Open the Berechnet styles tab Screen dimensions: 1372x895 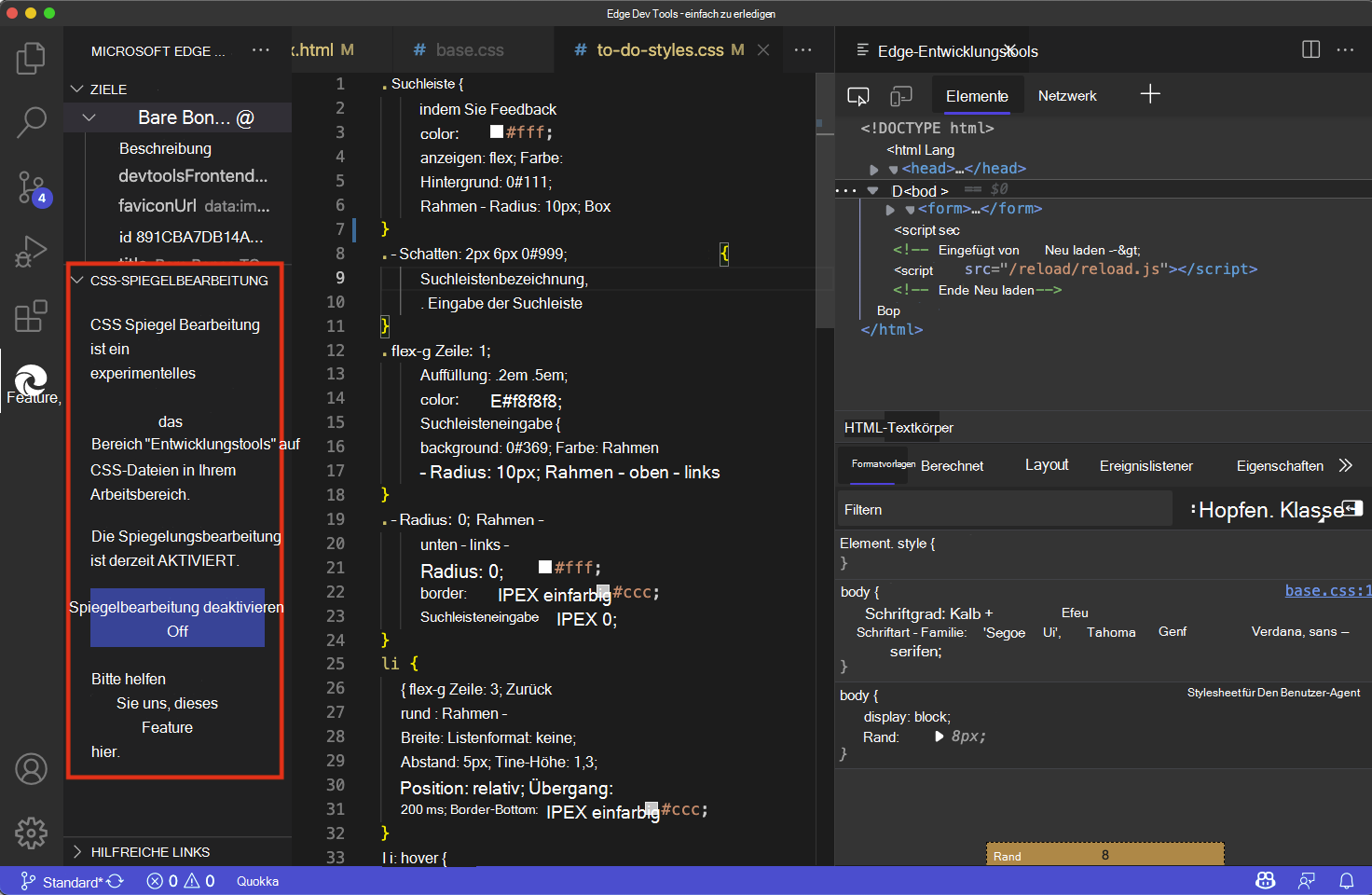coord(952,465)
